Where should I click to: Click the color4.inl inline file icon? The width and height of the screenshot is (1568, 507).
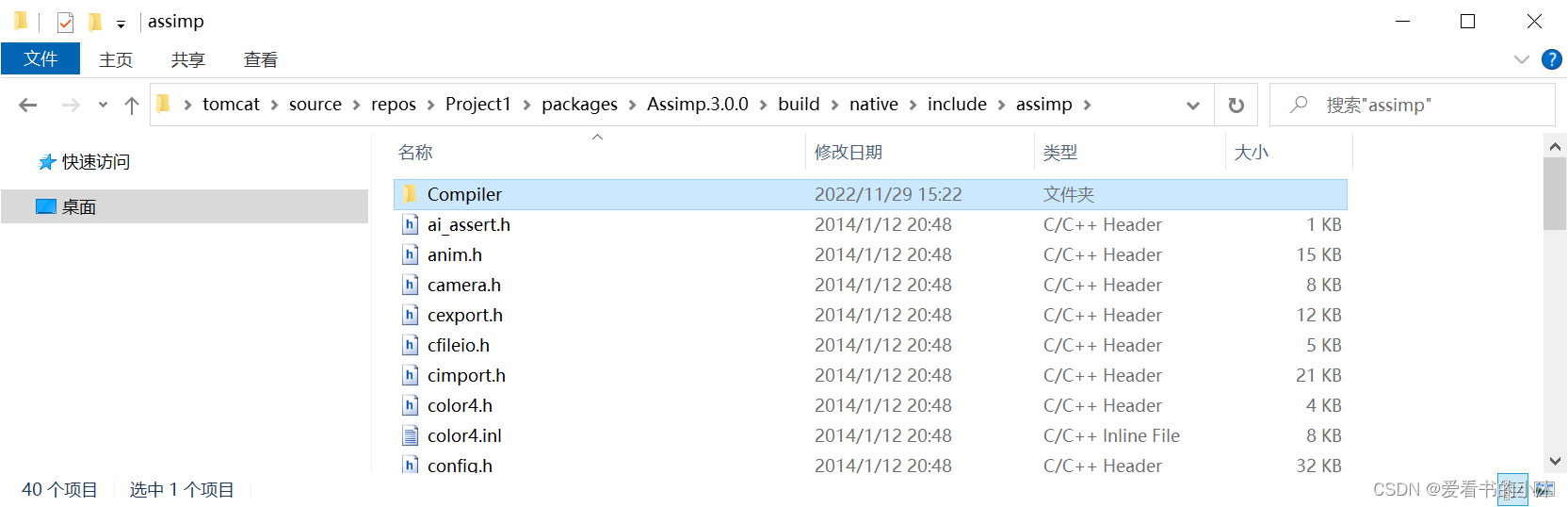411,435
